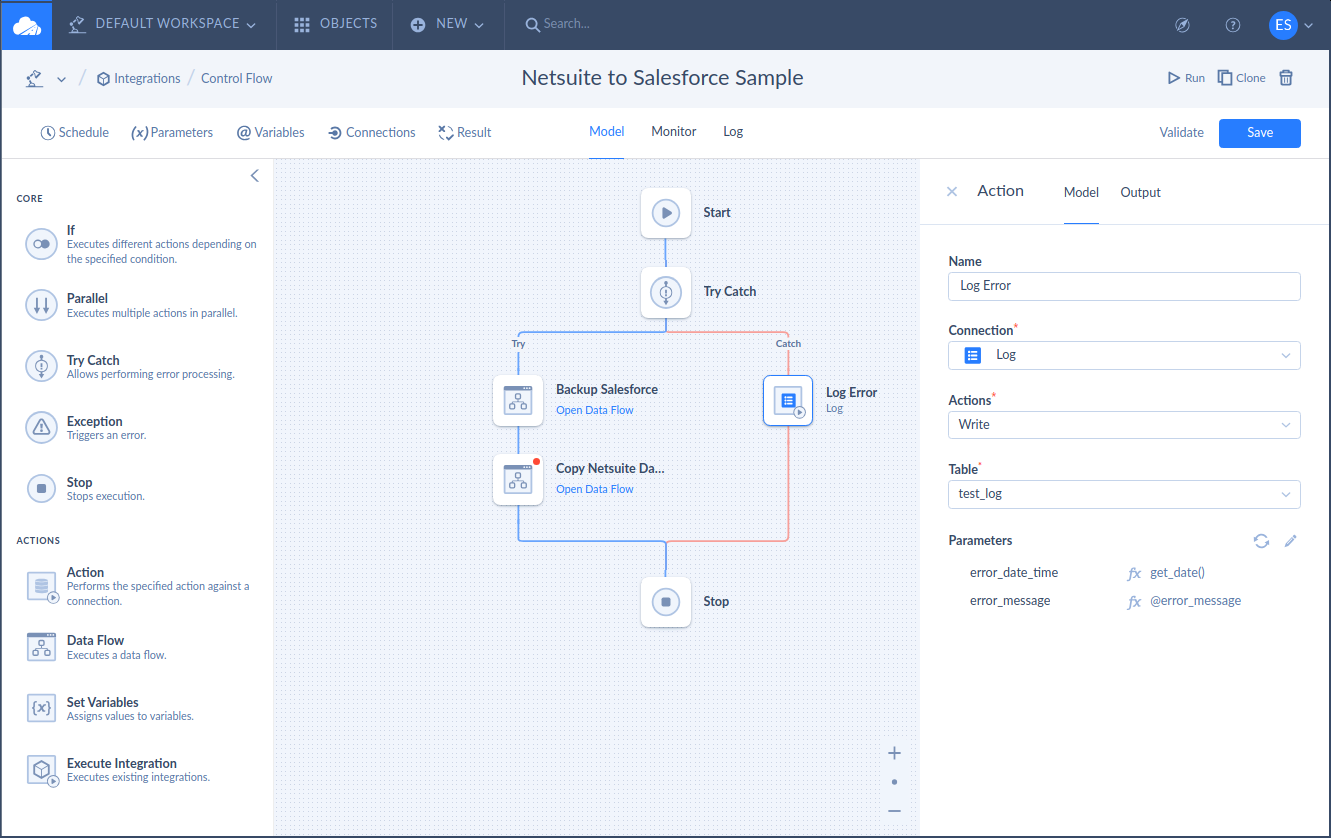The height and width of the screenshot is (838, 1331).
Task: Select the Set Variables component icon
Action: pyautogui.click(x=41, y=708)
